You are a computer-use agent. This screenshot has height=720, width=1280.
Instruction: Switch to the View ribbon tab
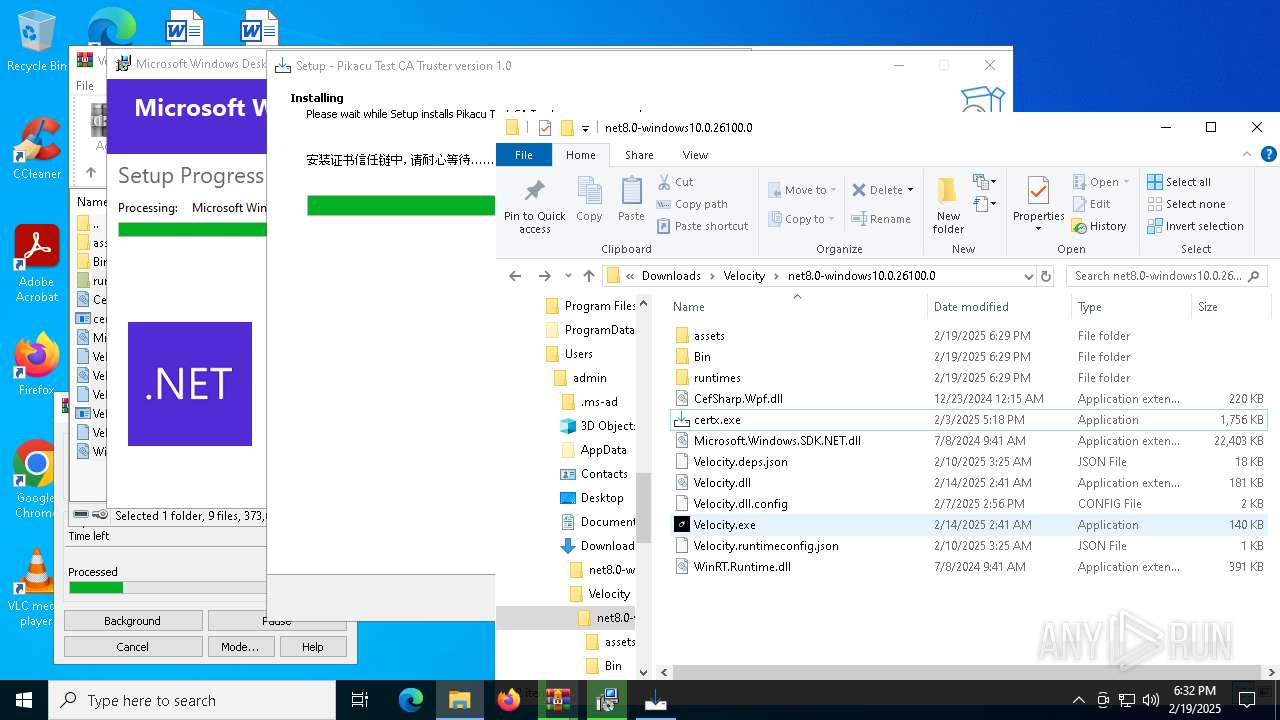695,155
